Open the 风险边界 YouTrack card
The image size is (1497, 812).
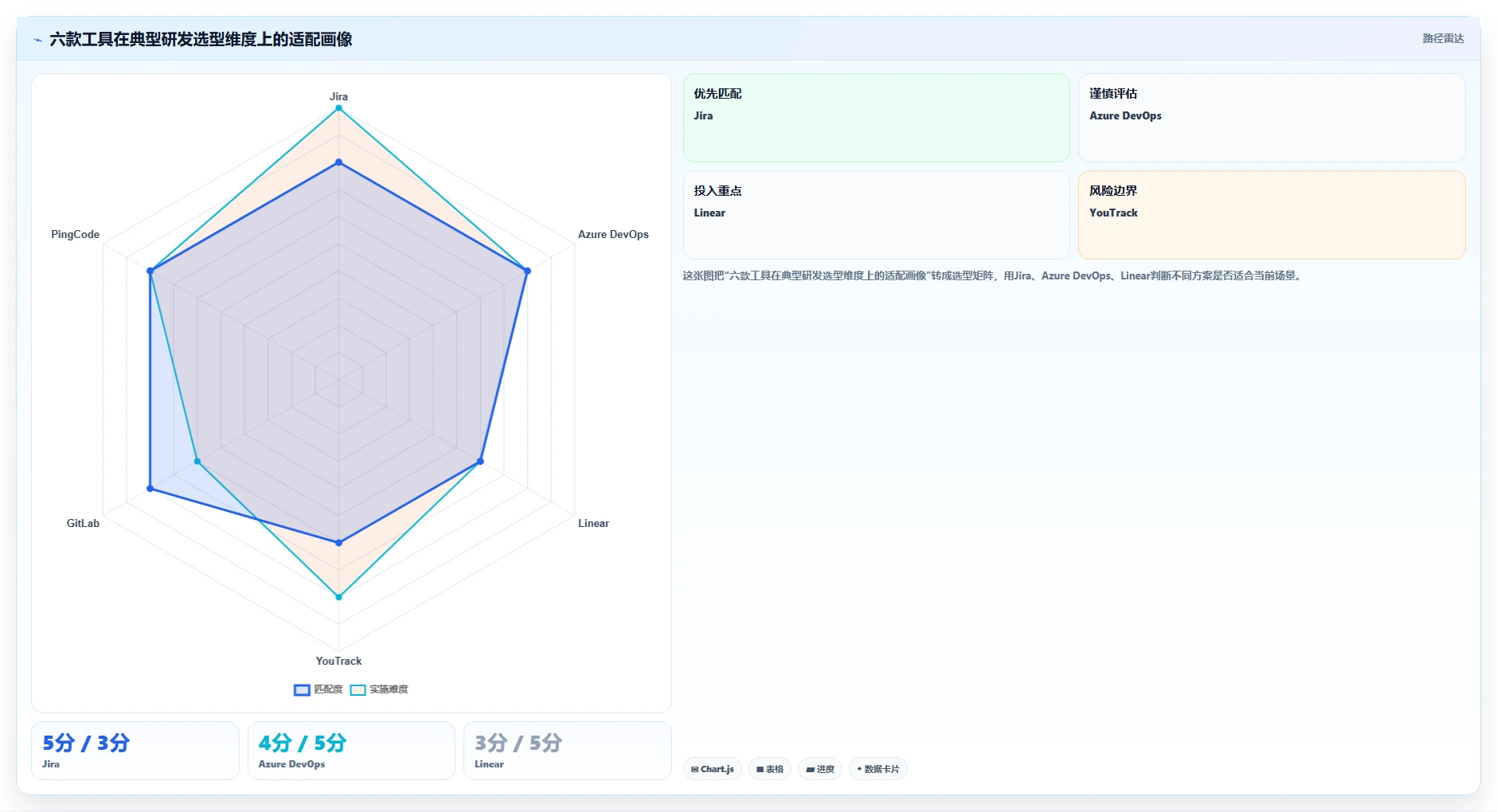click(x=1272, y=215)
